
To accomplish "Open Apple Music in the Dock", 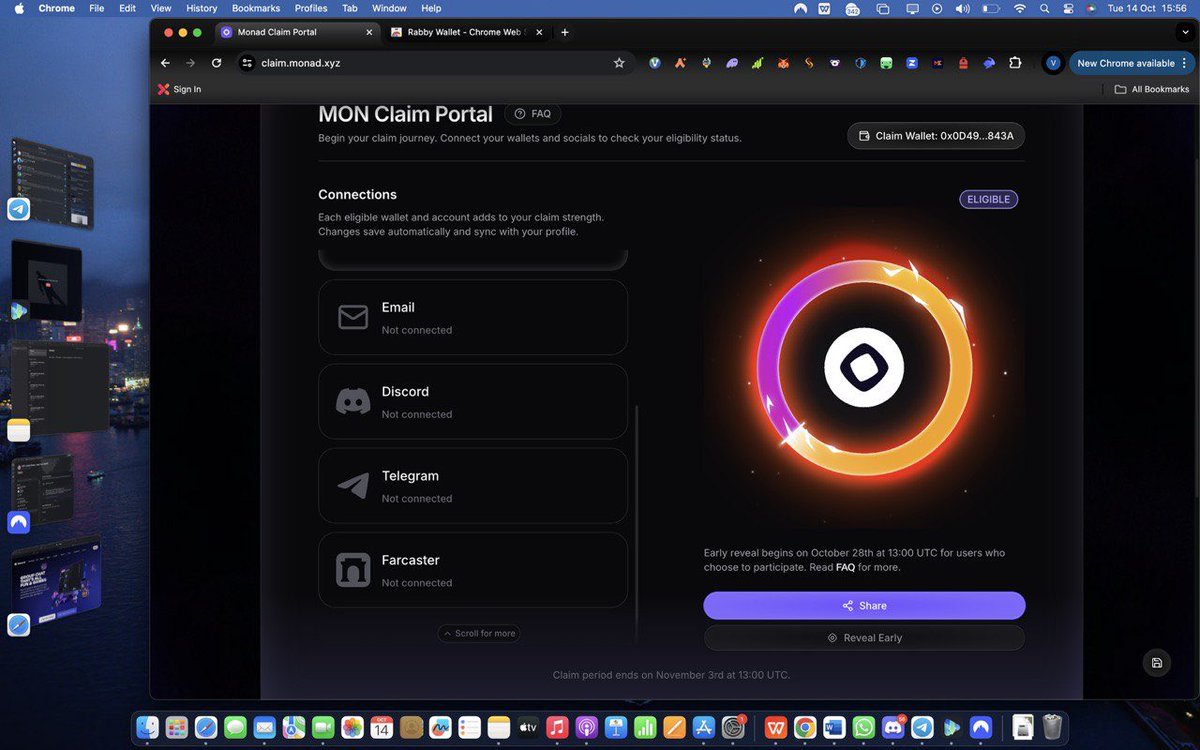I will 557,727.
